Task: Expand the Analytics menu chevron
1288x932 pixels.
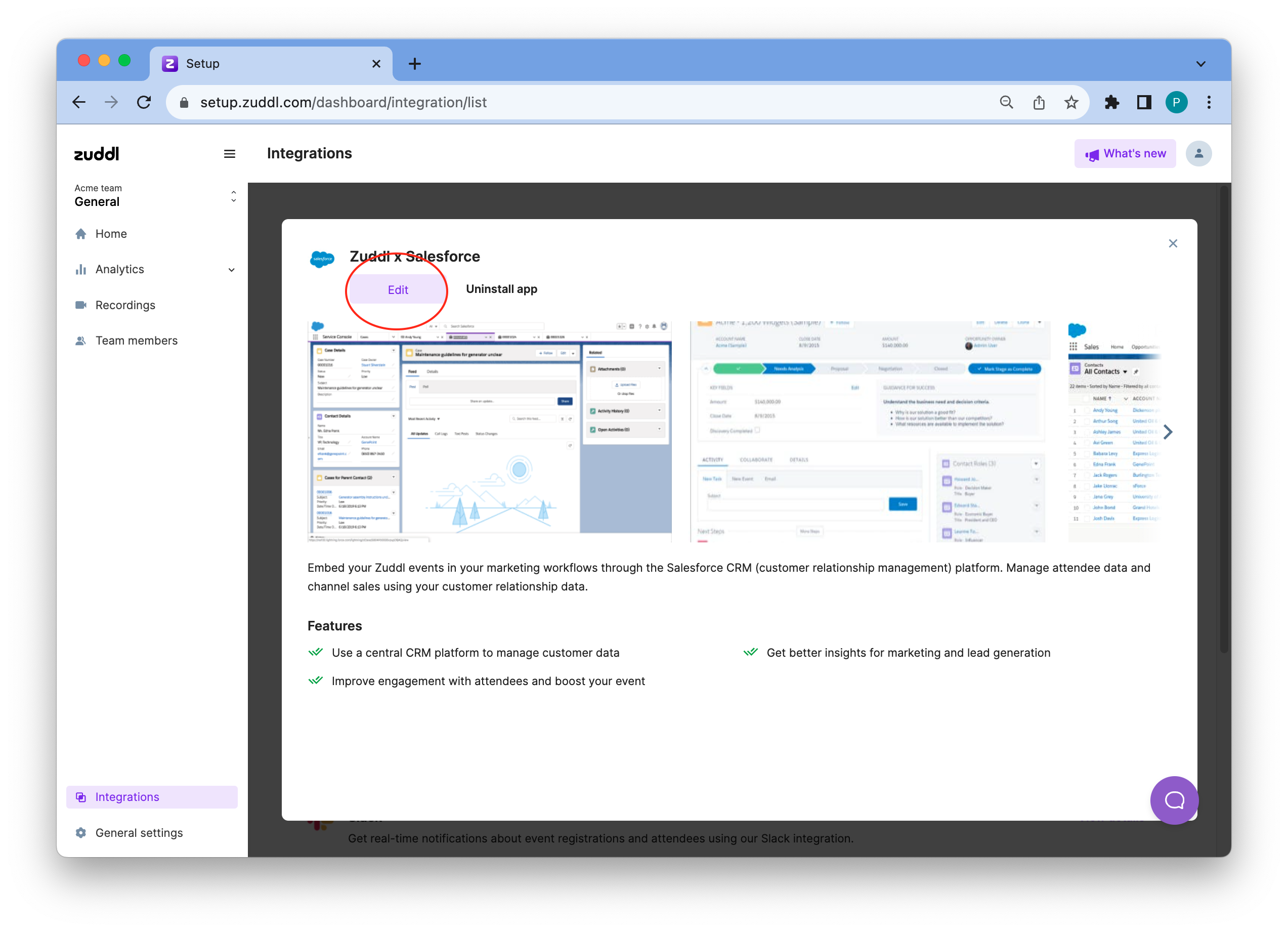Action: pyautogui.click(x=231, y=270)
